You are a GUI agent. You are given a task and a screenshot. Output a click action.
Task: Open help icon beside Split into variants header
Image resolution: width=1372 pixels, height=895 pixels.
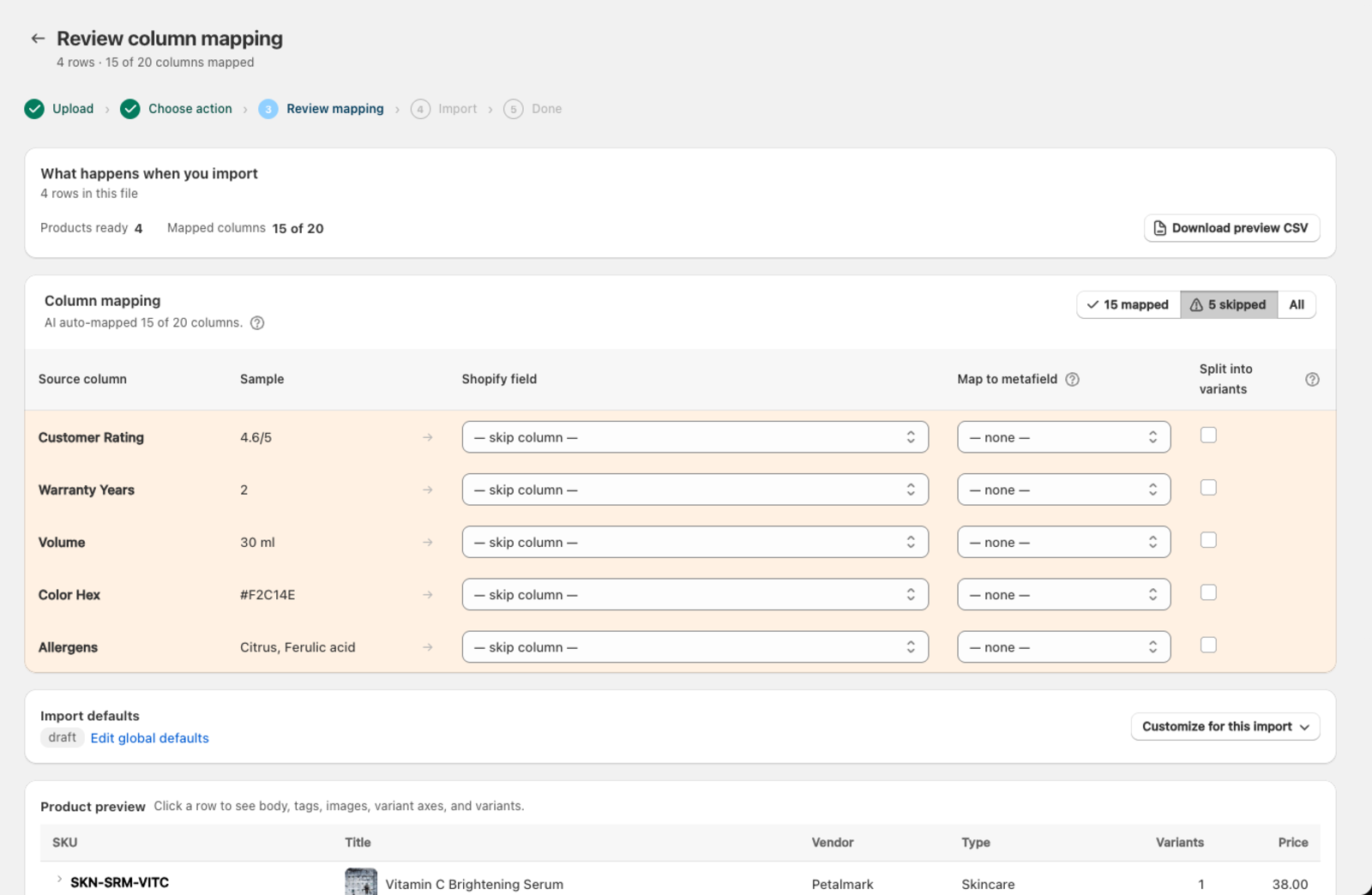[x=1312, y=379]
